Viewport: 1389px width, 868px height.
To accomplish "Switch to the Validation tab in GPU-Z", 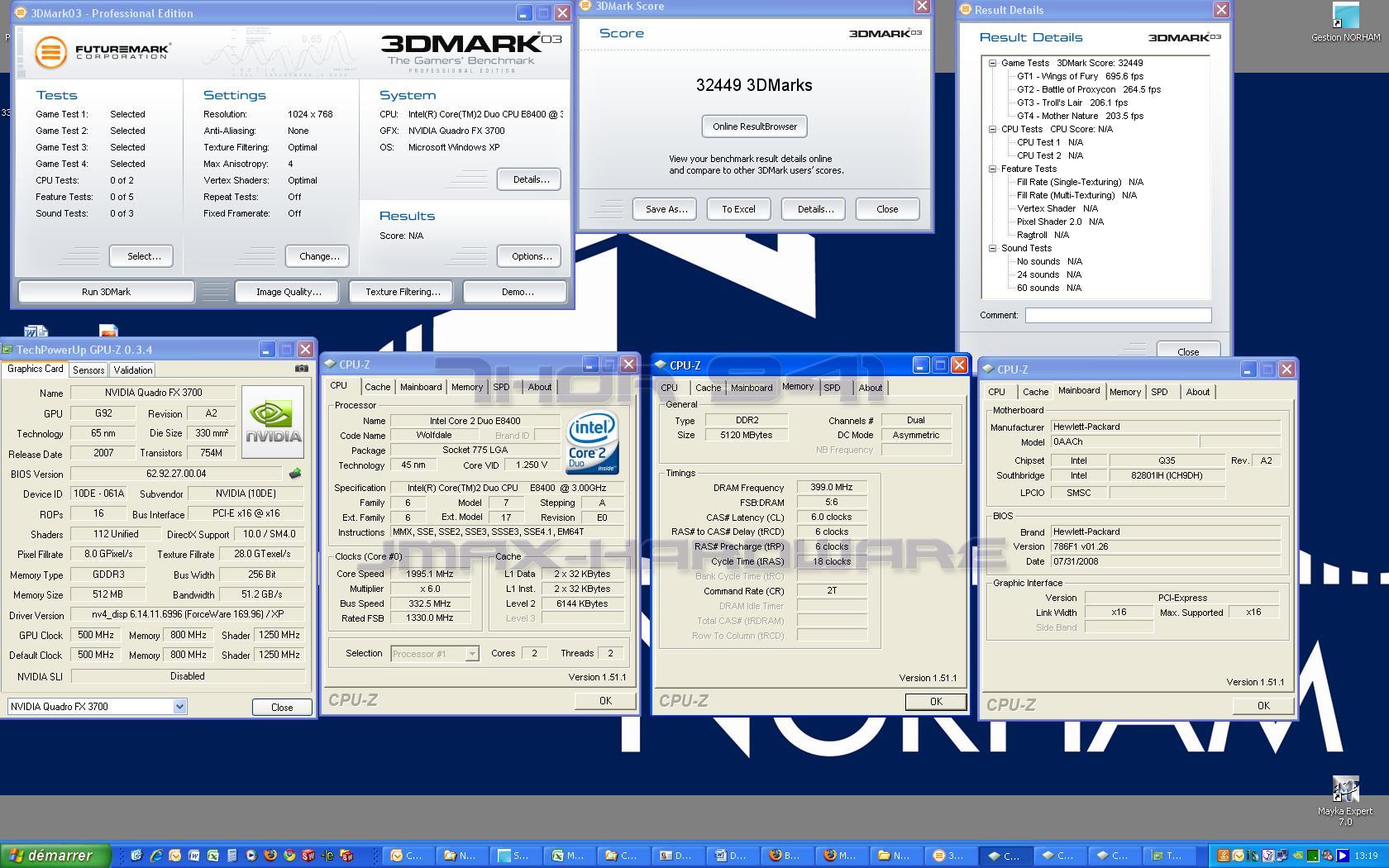I will 132,370.
